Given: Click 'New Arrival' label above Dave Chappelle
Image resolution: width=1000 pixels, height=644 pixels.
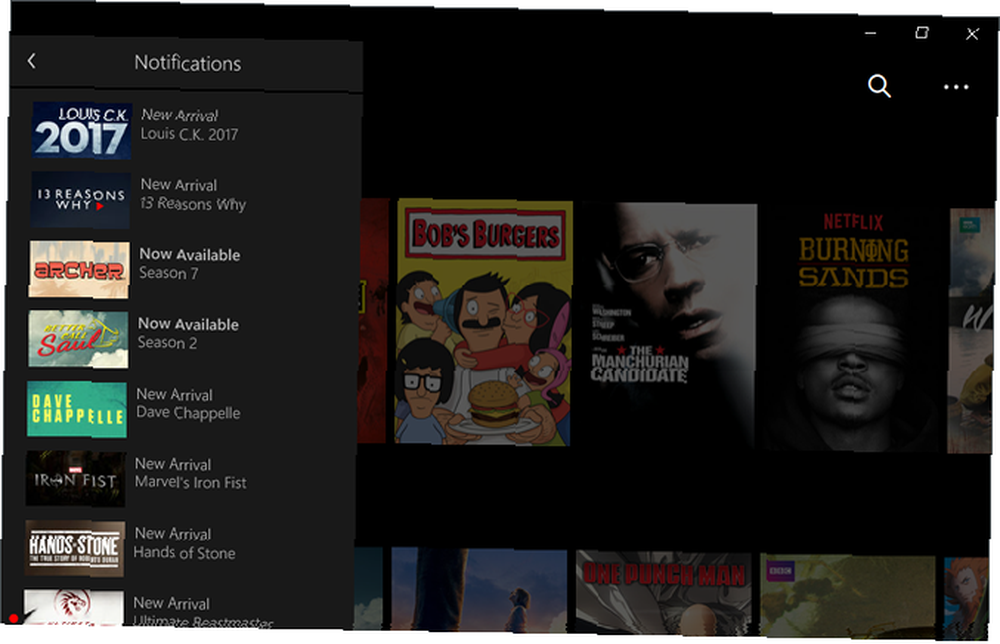Looking at the screenshot, I should 175,394.
